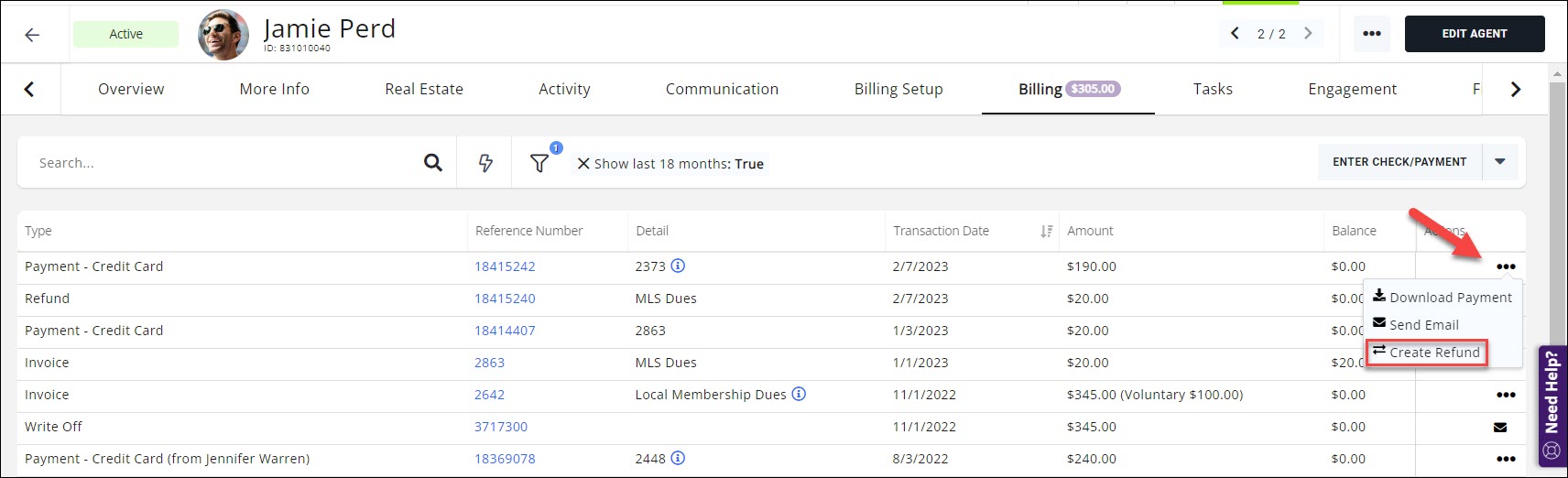1568x478 pixels.
Task: Open reference number 18415240 link
Action: pos(505,299)
